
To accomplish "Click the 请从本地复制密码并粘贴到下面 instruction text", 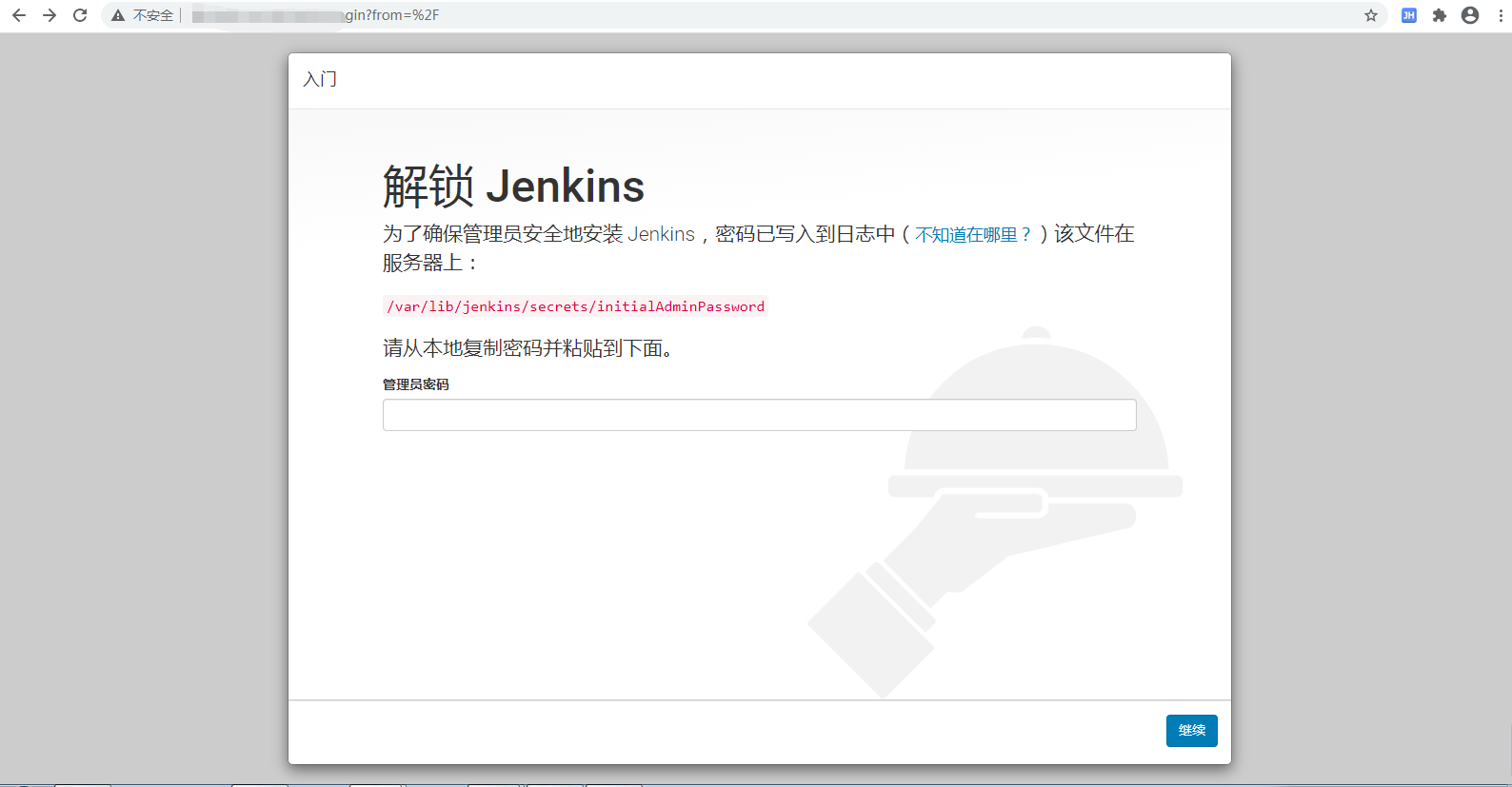I will pos(527,348).
